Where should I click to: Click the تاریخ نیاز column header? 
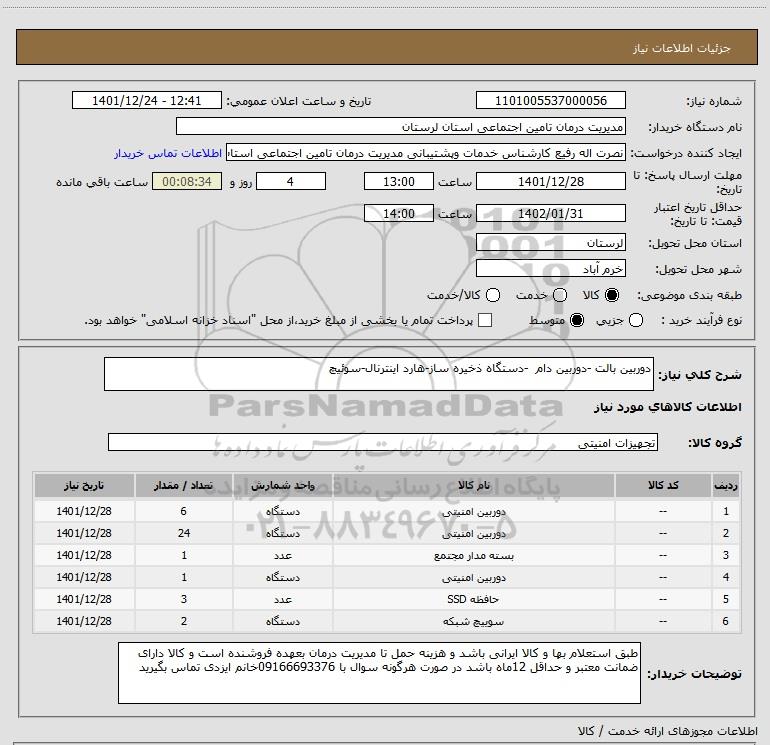coord(84,485)
